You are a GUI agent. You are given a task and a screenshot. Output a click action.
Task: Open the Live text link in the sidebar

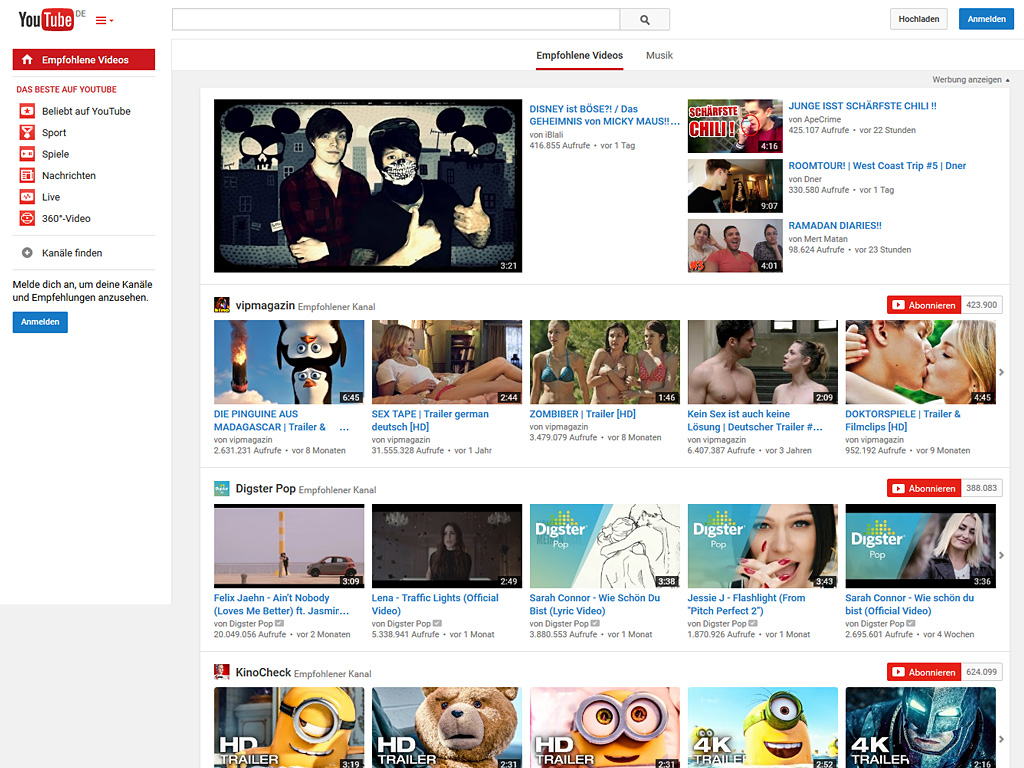(x=50, y=197)
